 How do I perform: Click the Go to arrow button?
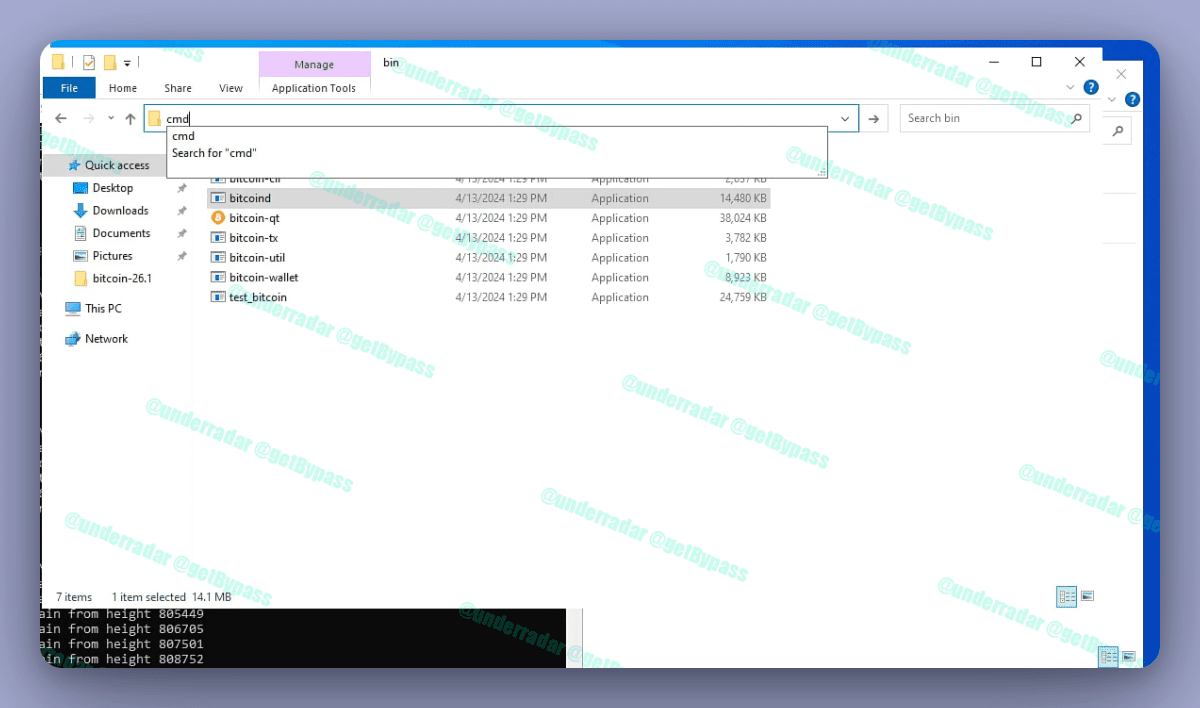[874, 119]
